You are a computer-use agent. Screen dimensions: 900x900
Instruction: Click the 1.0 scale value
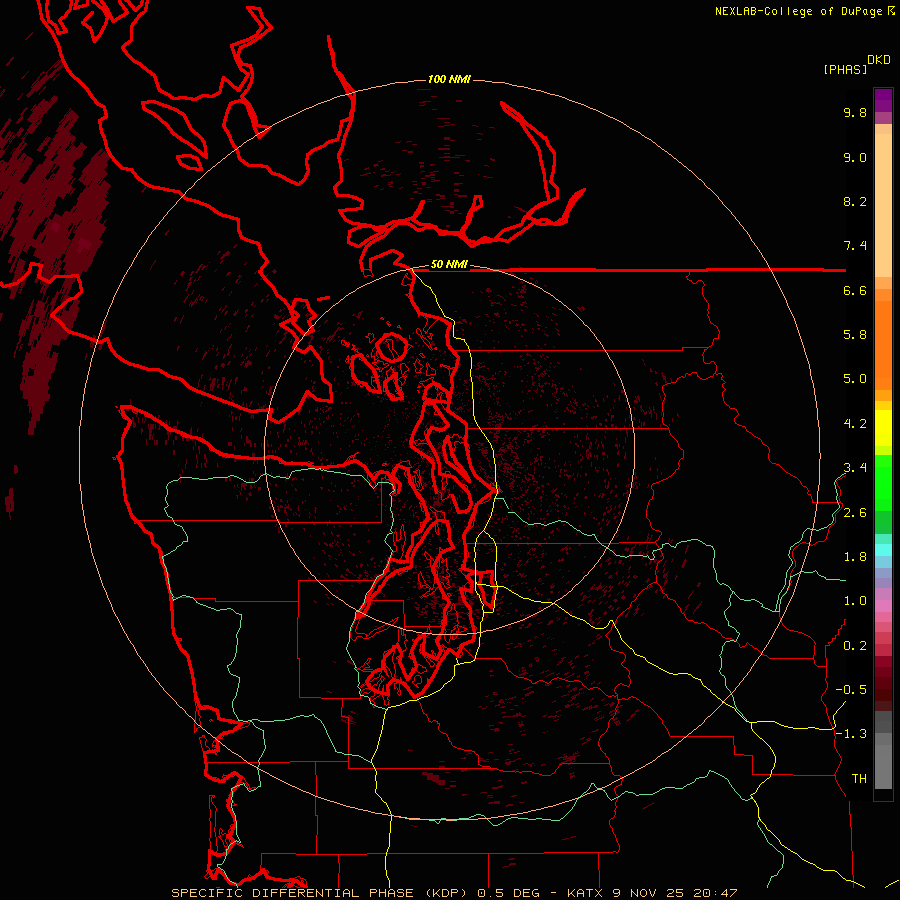coord(855,601)
